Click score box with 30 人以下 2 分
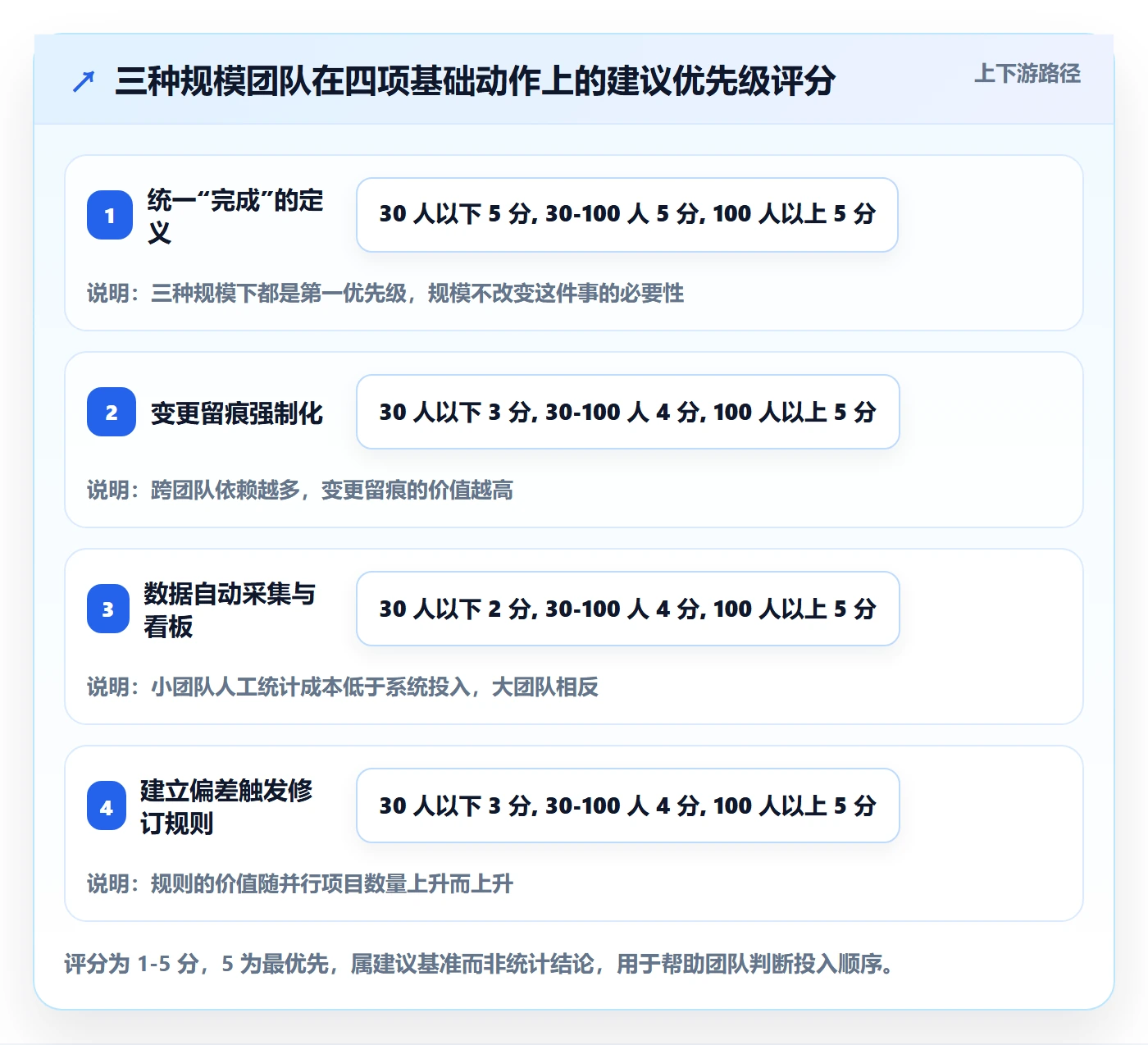The image size is (1148, 1045). click(x=628, y=609)
